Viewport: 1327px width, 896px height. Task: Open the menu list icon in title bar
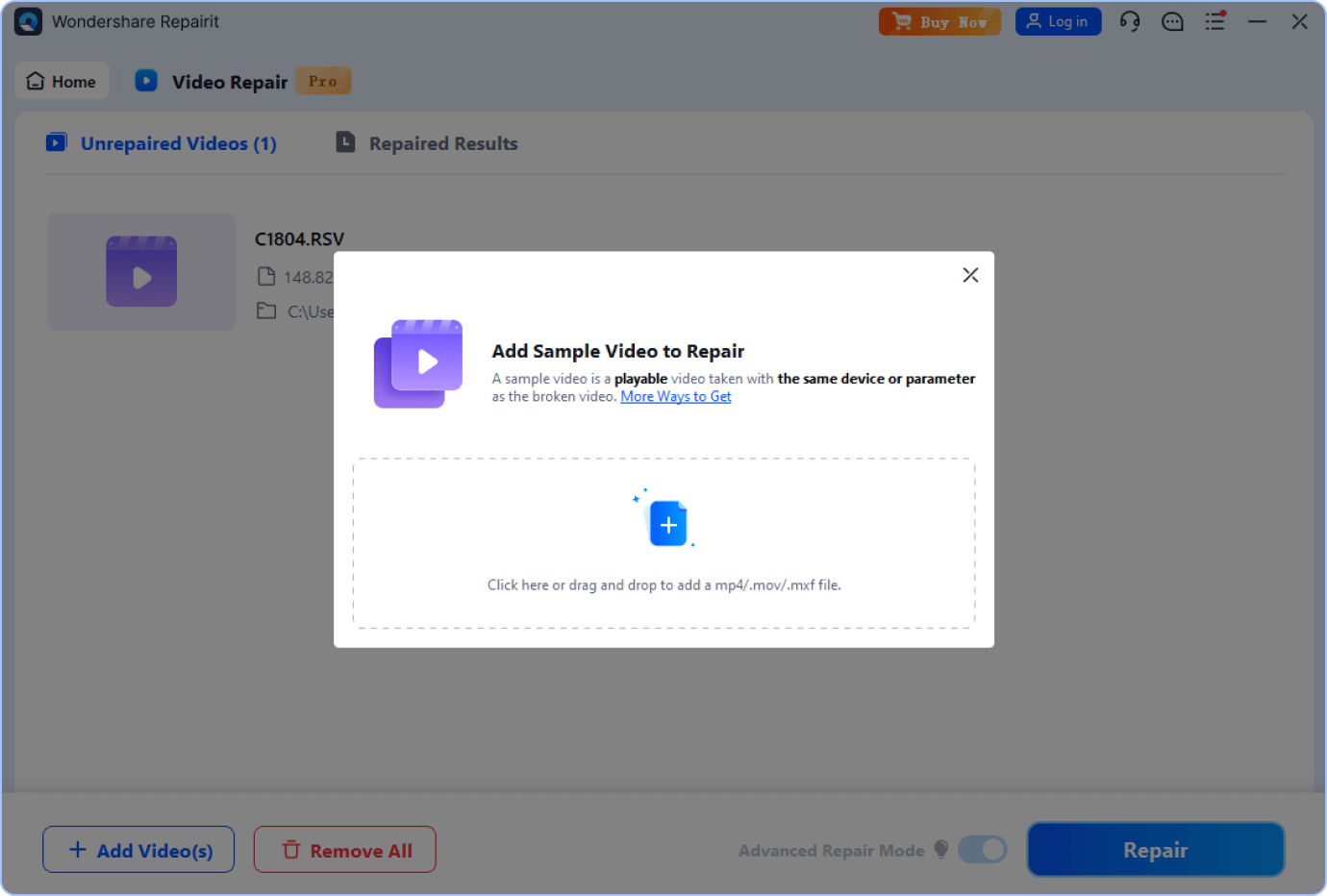pos(1215,21)
